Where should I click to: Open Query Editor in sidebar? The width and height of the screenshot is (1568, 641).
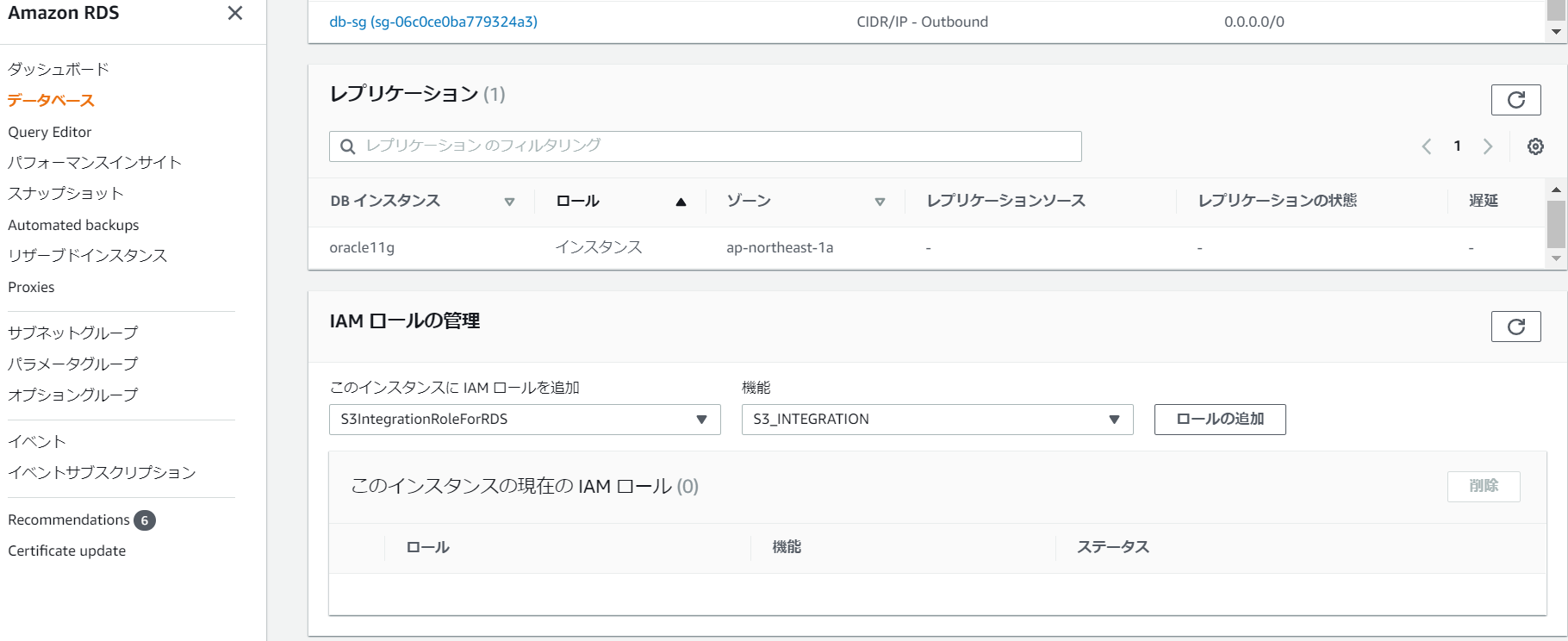click(x=50, y=132)
